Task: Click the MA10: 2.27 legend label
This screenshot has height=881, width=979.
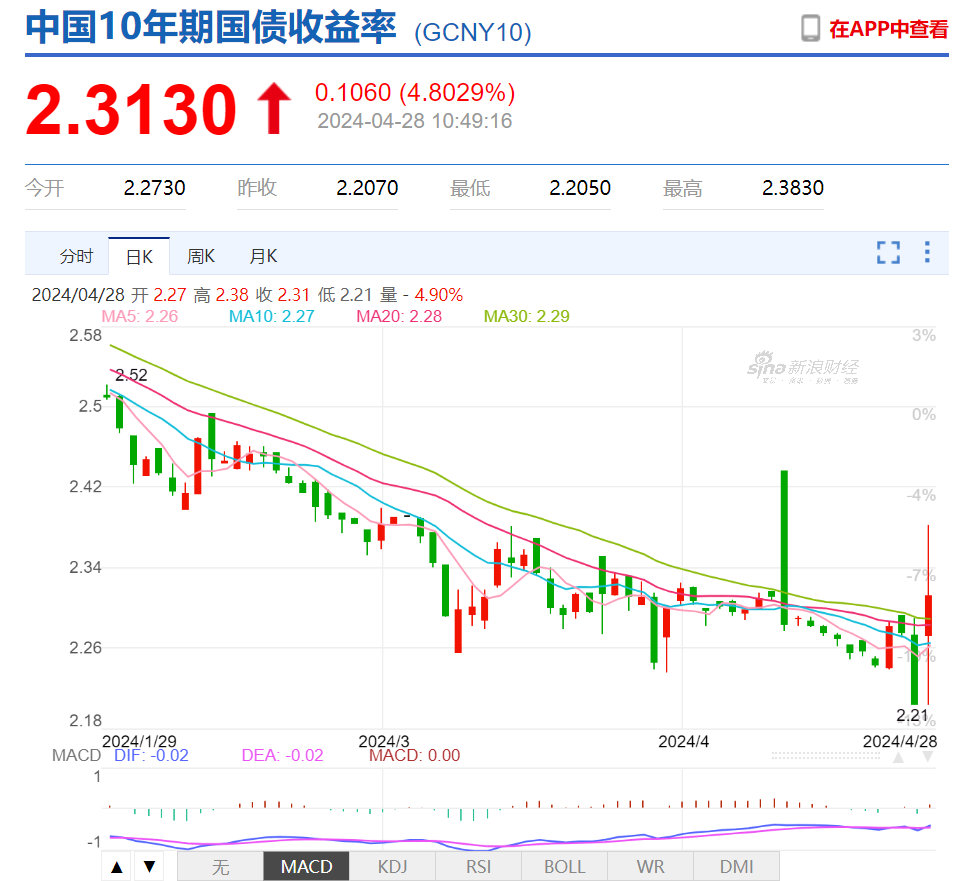Action: click(x=272, y=316)
